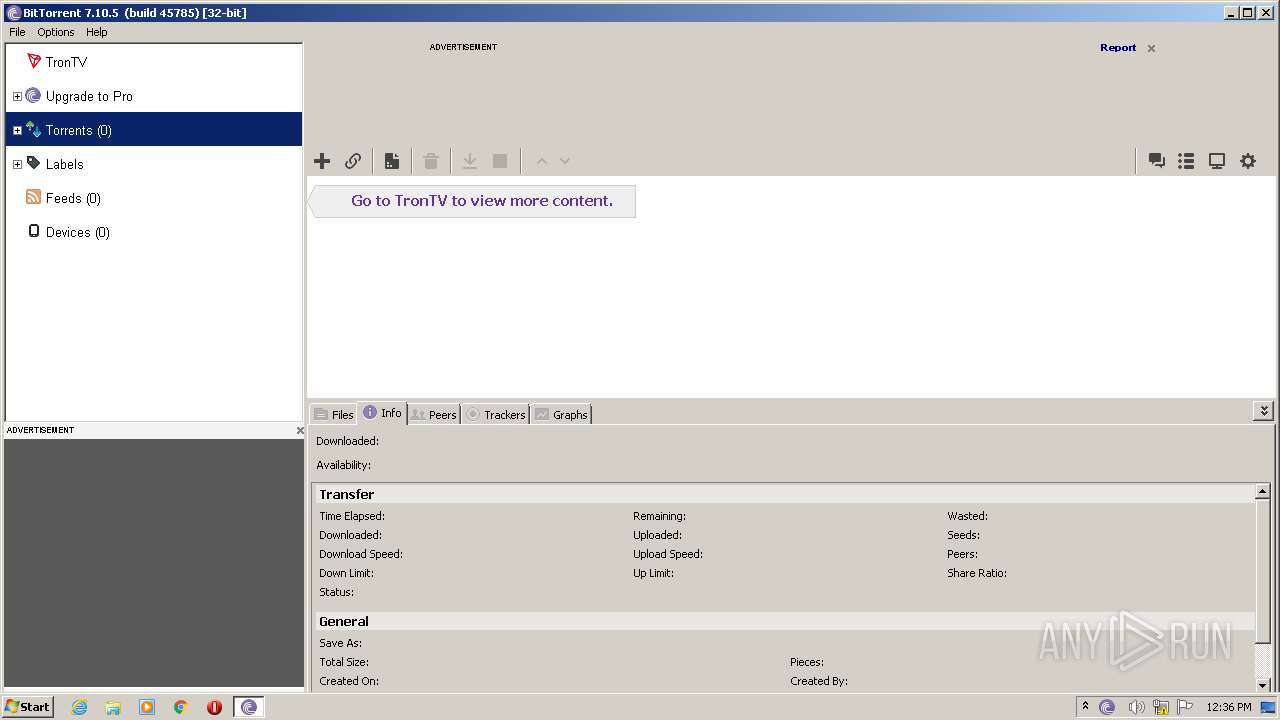
Task: Switch to the Trackers tab
Action: [x=495, y=414]
